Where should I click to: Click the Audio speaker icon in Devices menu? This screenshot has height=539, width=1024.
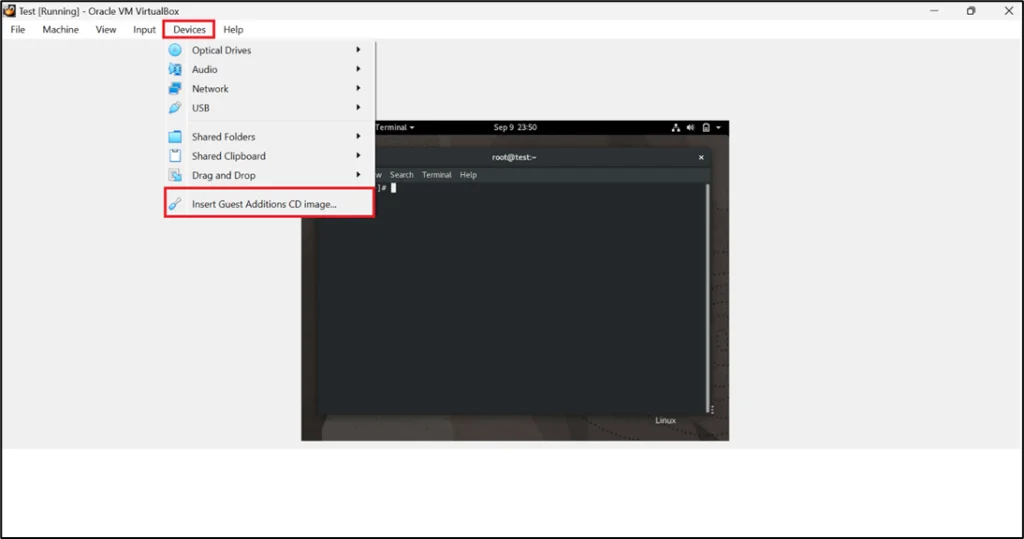[x=175, y=69]
